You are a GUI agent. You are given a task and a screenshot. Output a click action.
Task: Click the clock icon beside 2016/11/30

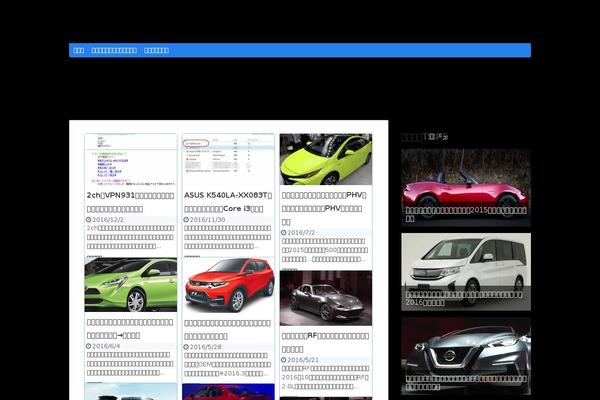(x=186, y=219)
